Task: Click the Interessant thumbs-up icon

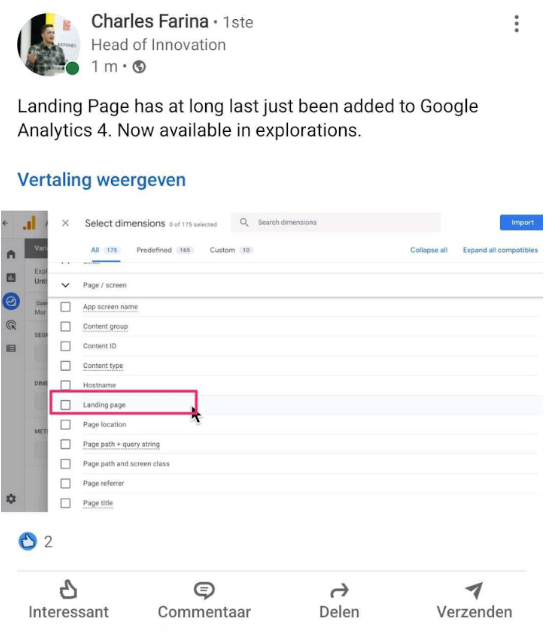Action: click(68, 589)
